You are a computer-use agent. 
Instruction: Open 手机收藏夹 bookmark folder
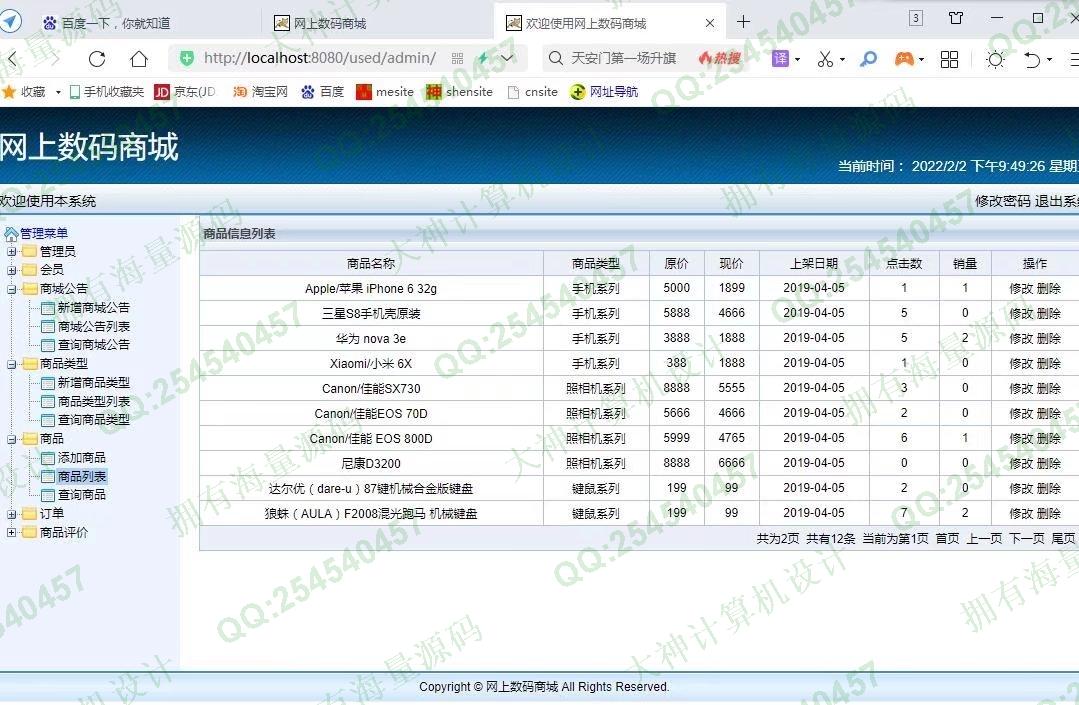(x=107, y=91)
